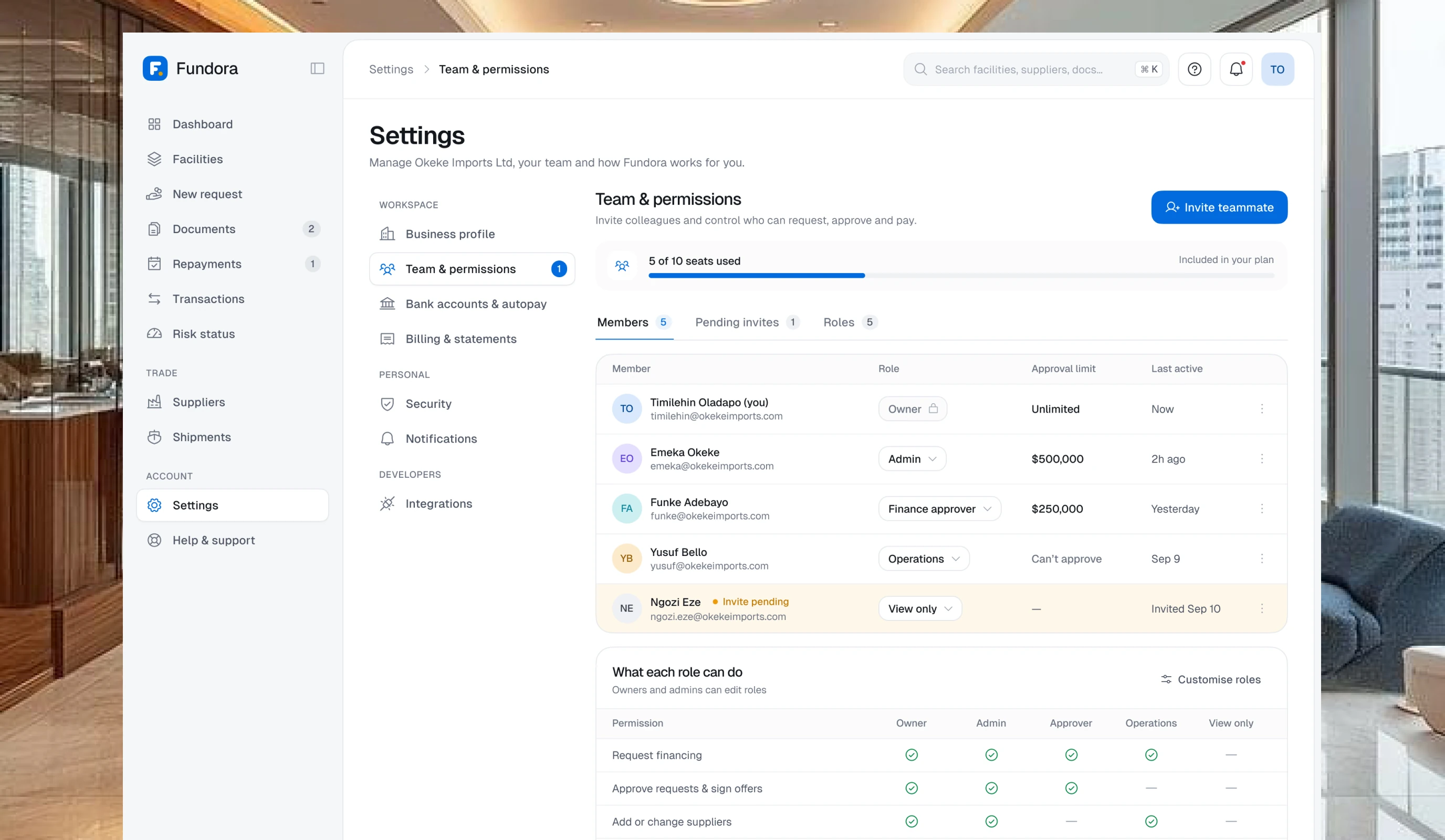Click the Transactions arrows icon
Image resolution: width=1445 pixels, height=840 pixels.
(x=154, y=299)
